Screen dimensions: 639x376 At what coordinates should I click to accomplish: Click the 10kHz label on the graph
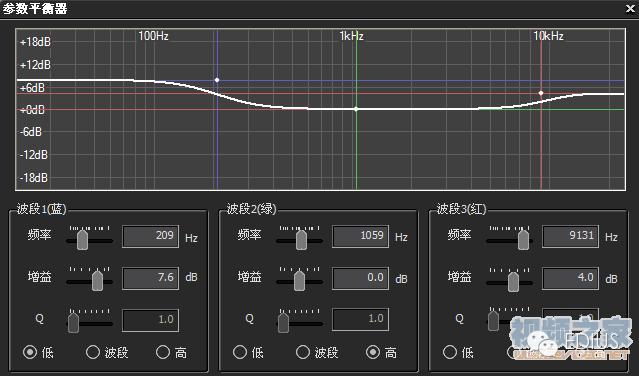point(549,36)
